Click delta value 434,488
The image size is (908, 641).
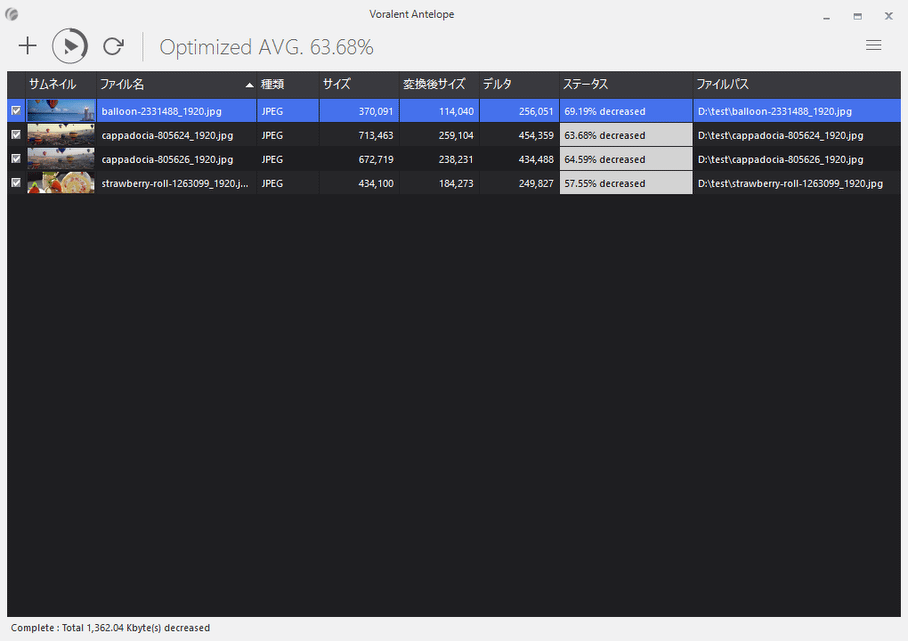point(536,159)
